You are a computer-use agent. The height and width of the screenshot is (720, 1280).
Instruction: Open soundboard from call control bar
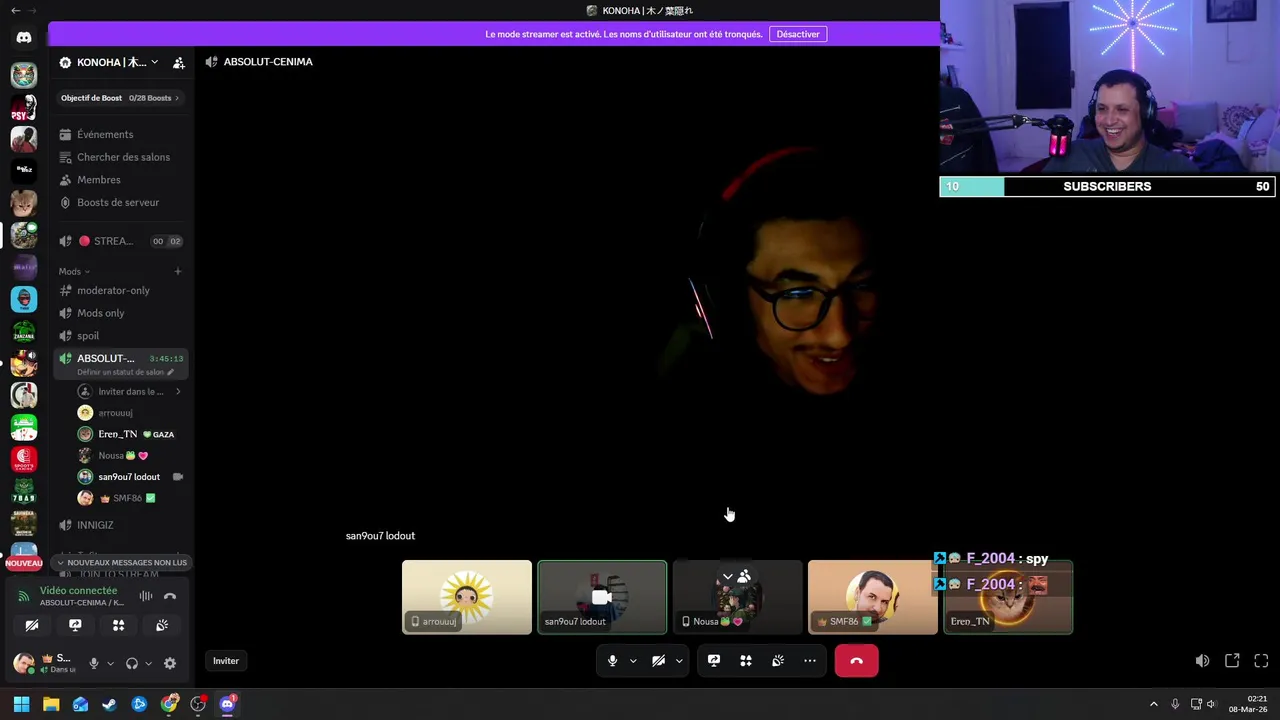778,661
